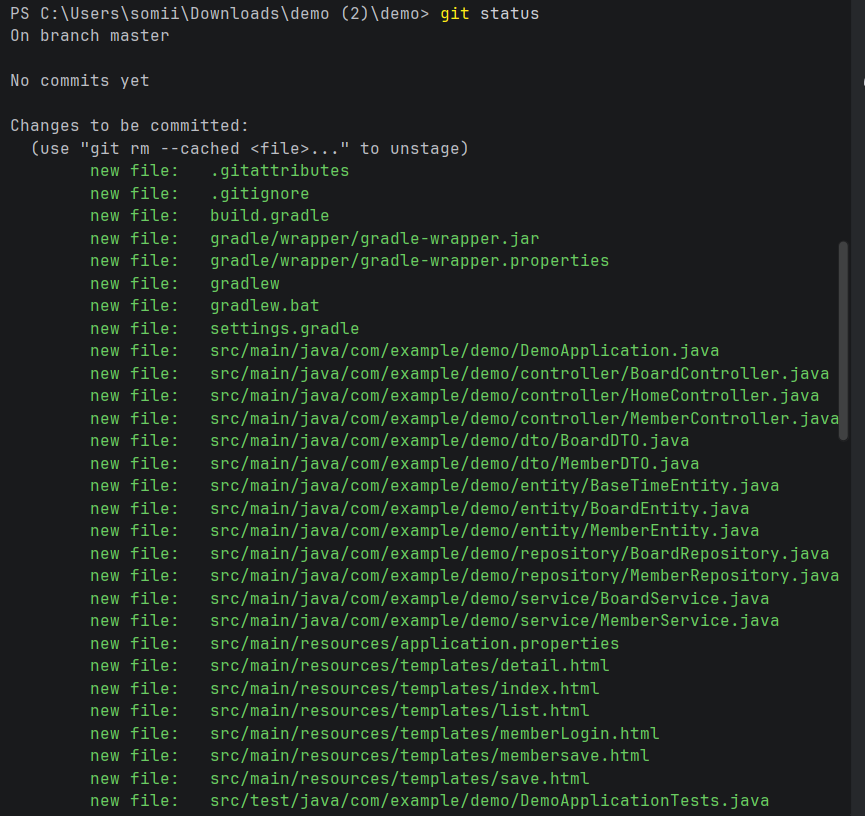
Task: Click the application.properties path
Action: [414, 643]
